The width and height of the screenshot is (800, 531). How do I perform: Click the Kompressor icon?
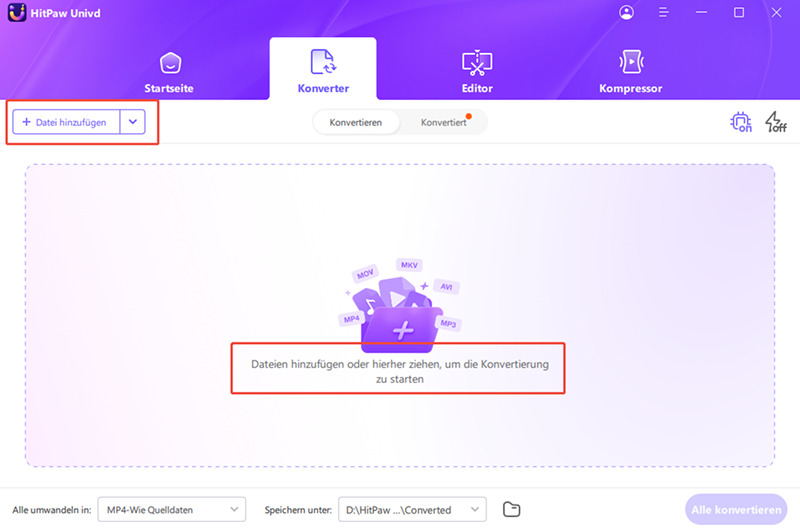[x=630, y=62]
